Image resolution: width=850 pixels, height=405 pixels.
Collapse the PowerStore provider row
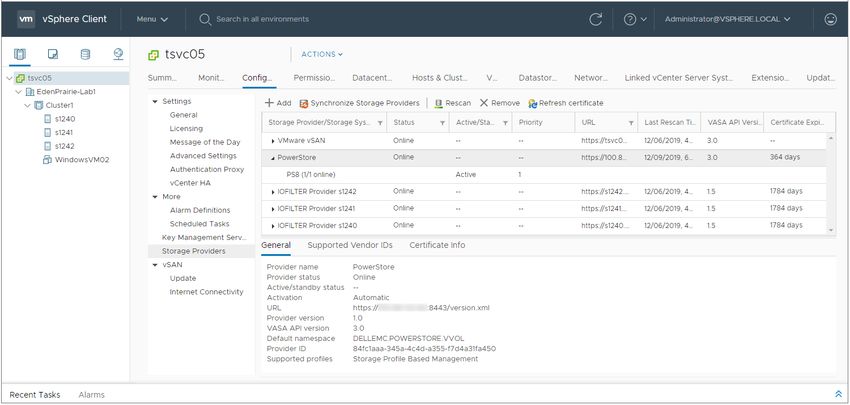click(x=273, y=158)
